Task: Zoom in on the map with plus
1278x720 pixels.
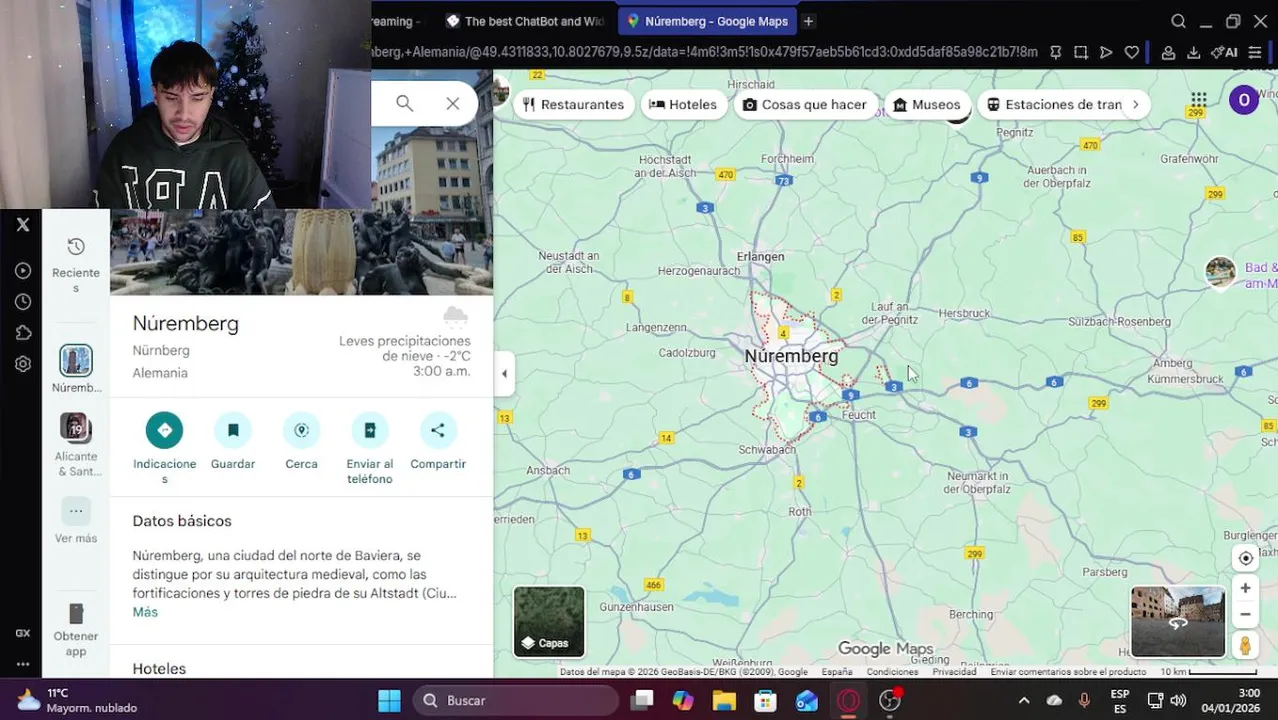Action: [1245, 588]
